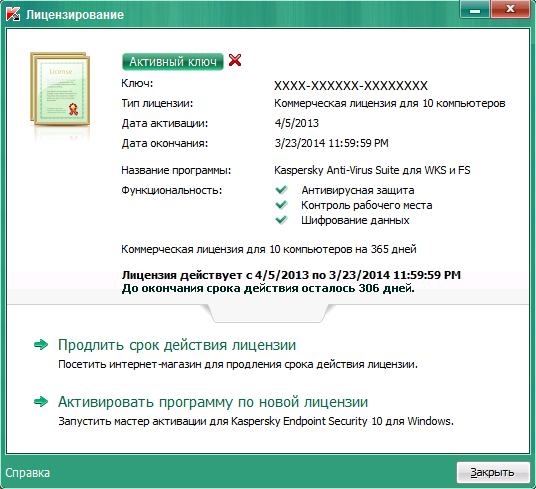Open the Справка help link
This screenshot has width=536, height=489.
(x=28, y=473)
